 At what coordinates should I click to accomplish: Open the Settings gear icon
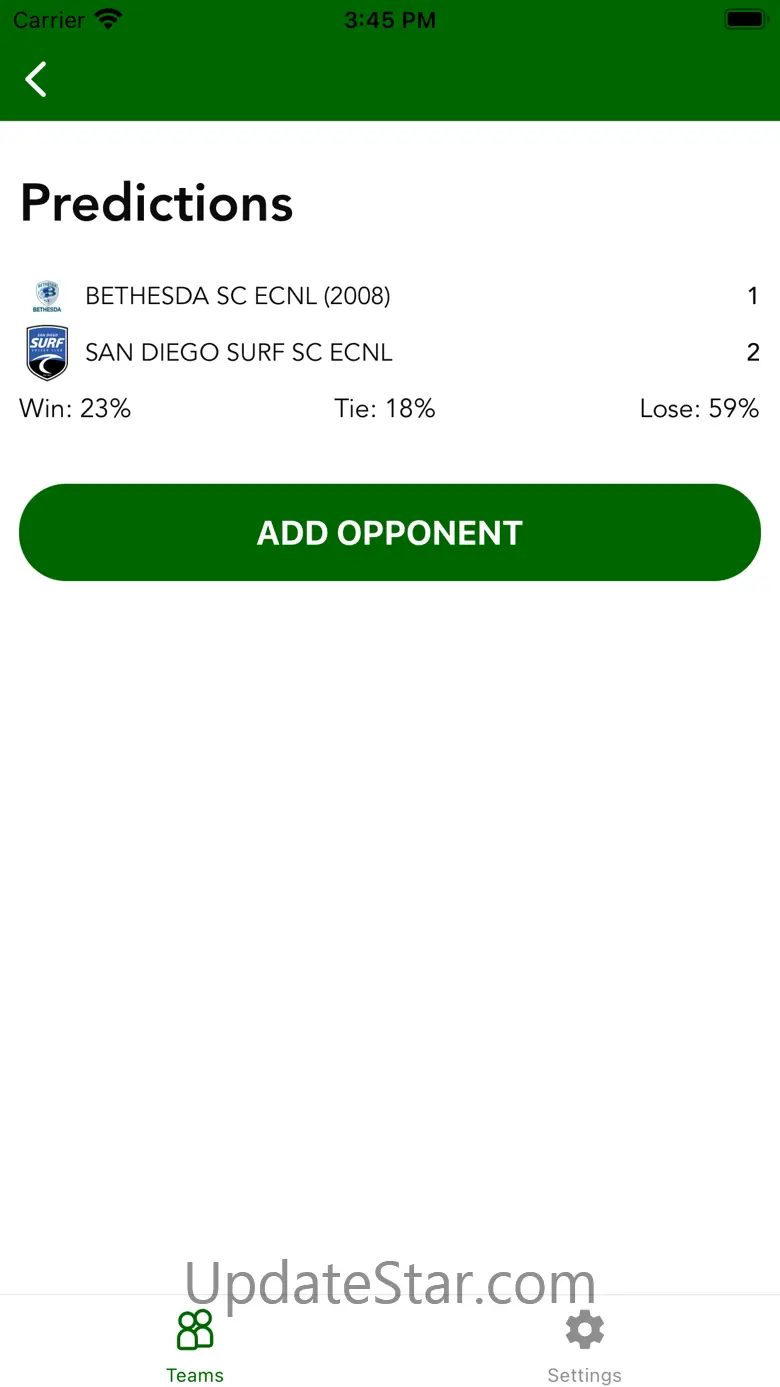coord(585,1330)
